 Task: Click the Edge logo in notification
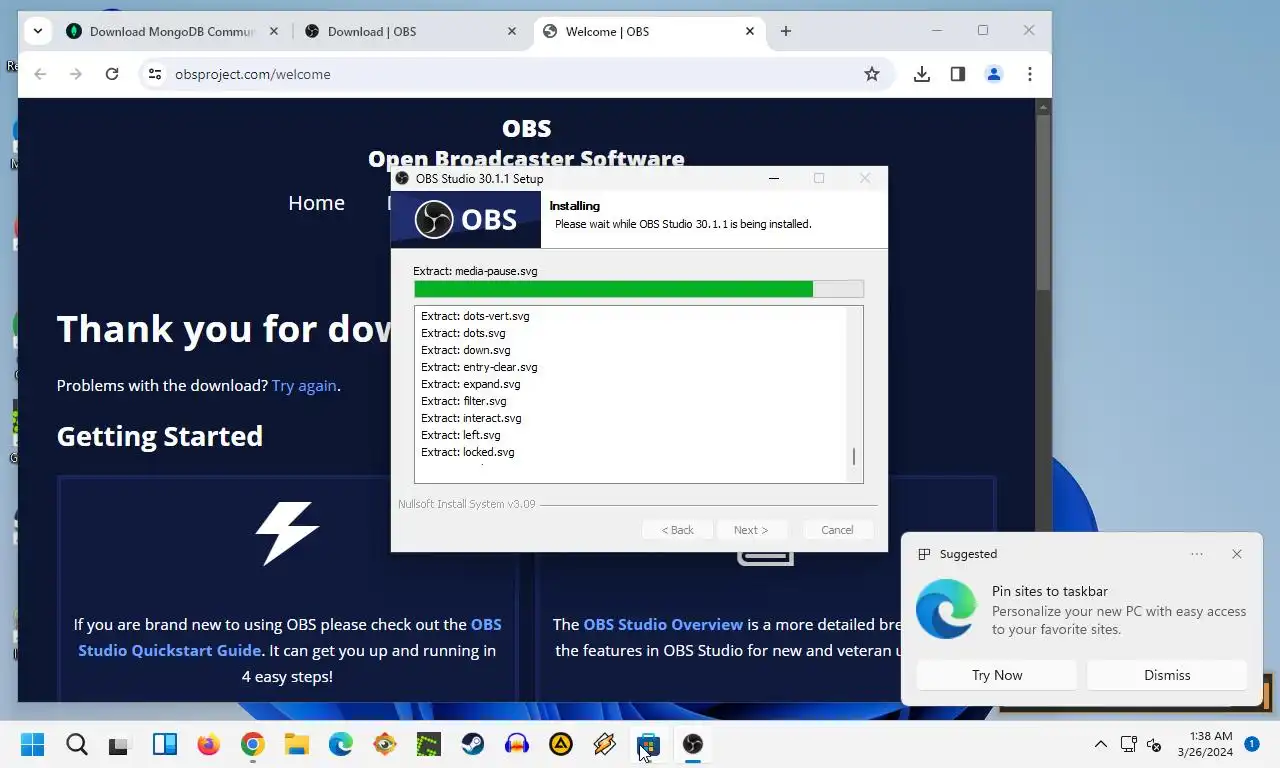pos(946,608)
